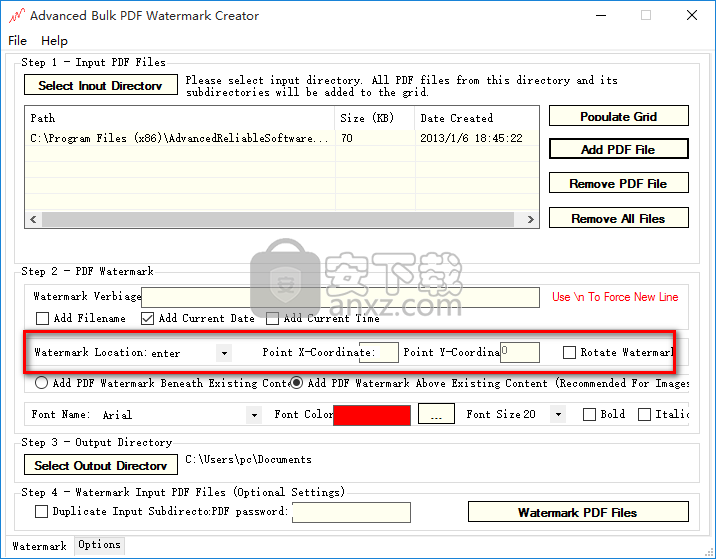Screen dimensions: 716x559
Task: Enable the Rotate Watermark checkbox
Action: coord(569,353)
